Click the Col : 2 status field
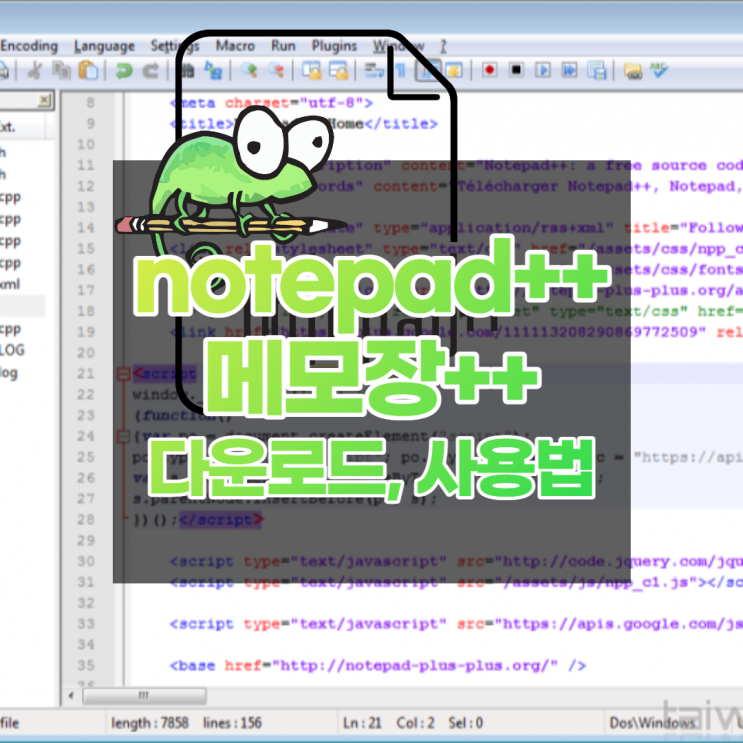743x743 pixels. click(416, 723)
